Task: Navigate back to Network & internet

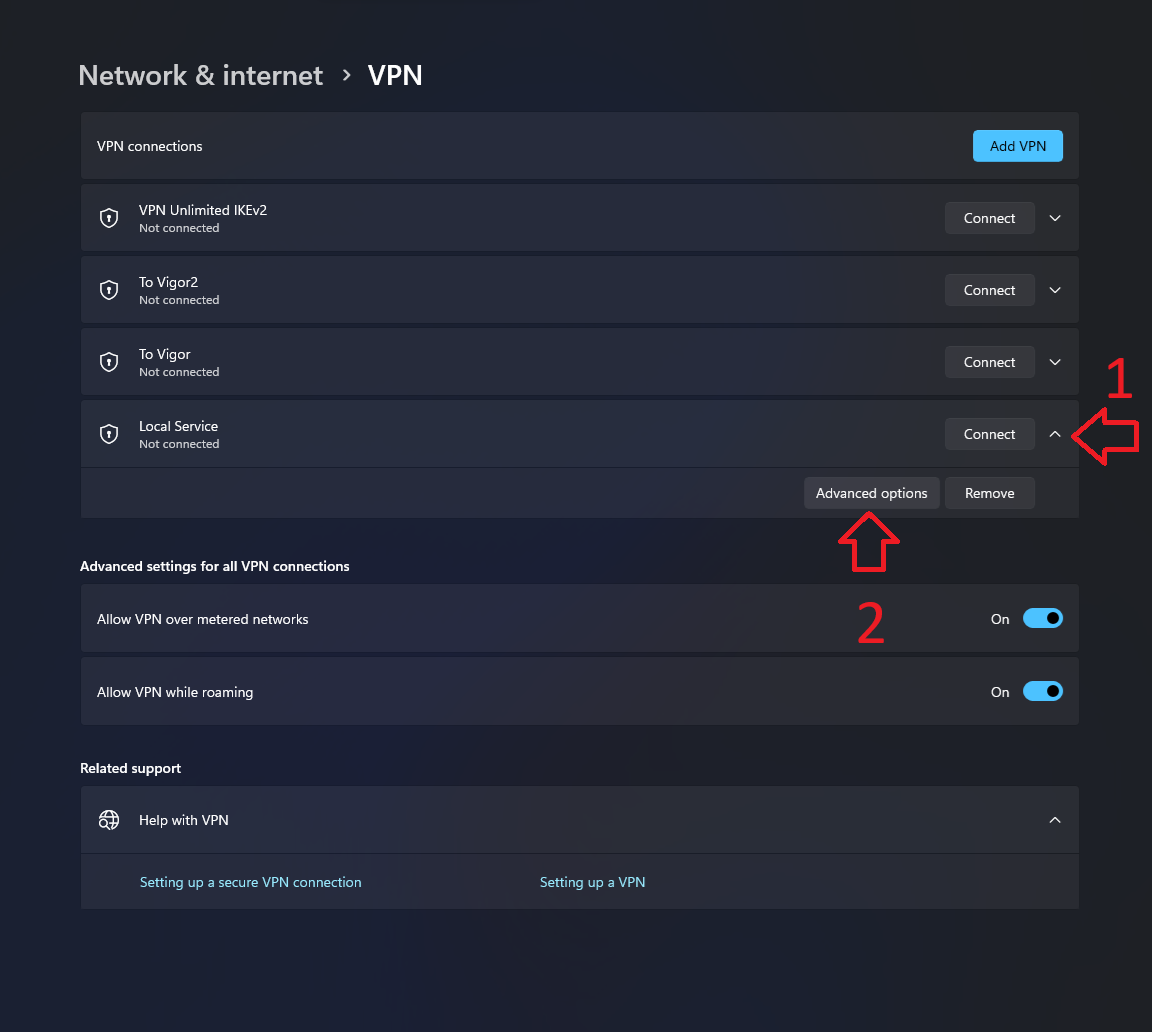Action: tap(200, 75)
